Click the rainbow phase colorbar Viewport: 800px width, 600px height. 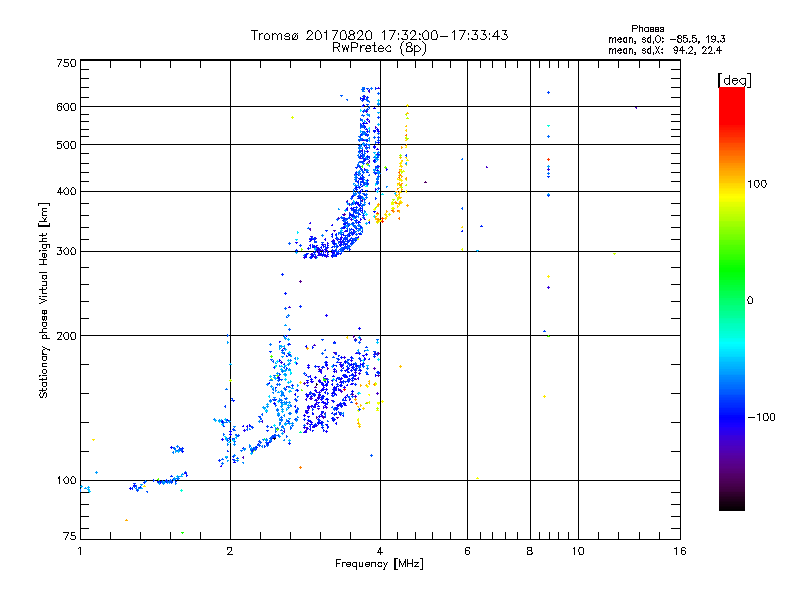pos(732,298)
